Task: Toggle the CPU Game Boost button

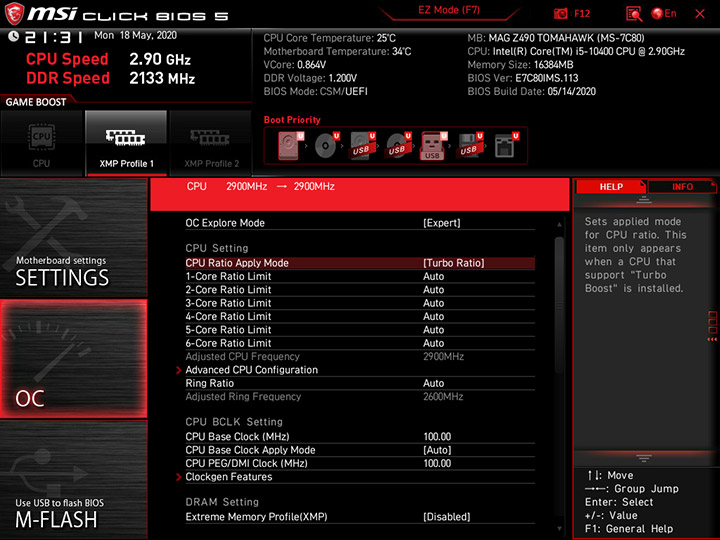Action: coord(41,143)
